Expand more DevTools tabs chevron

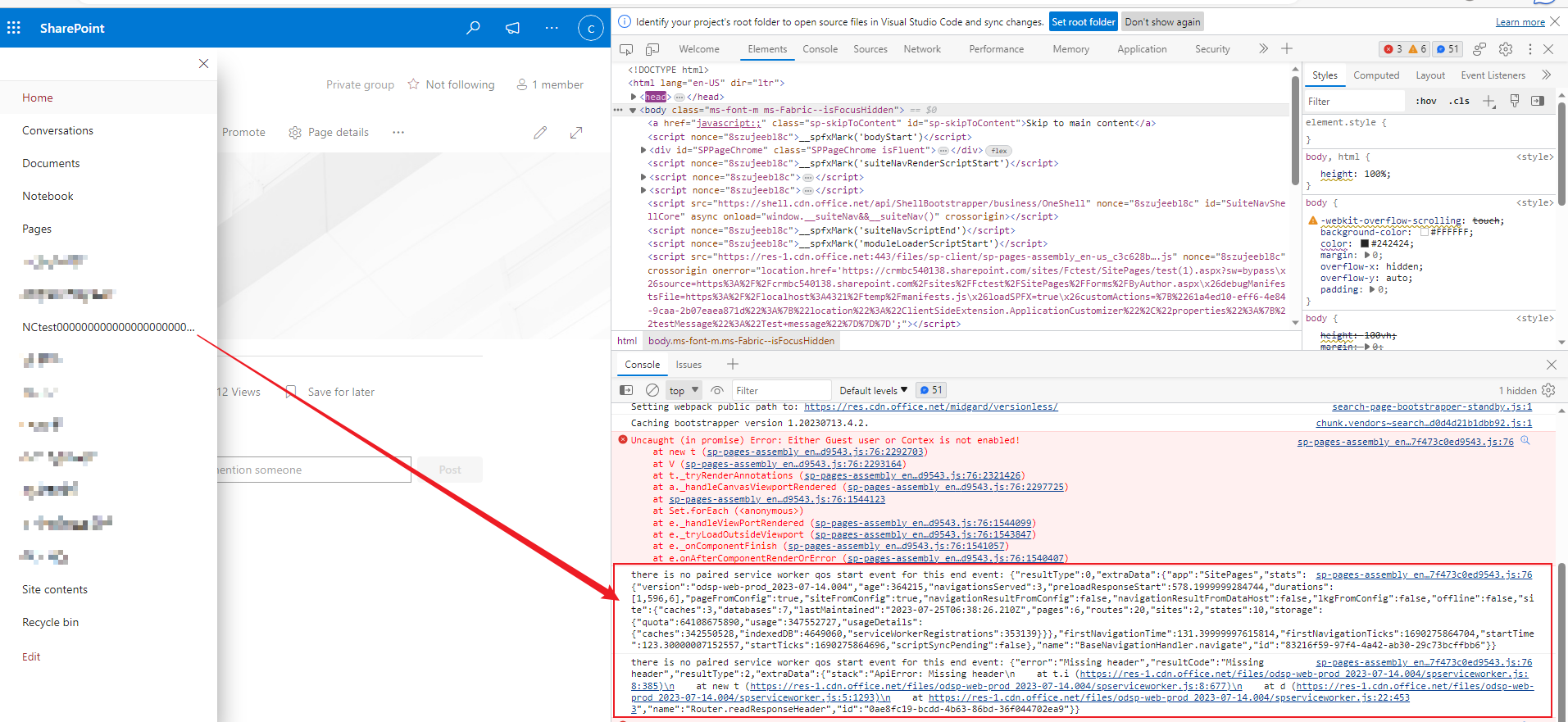coord(1263,49)
